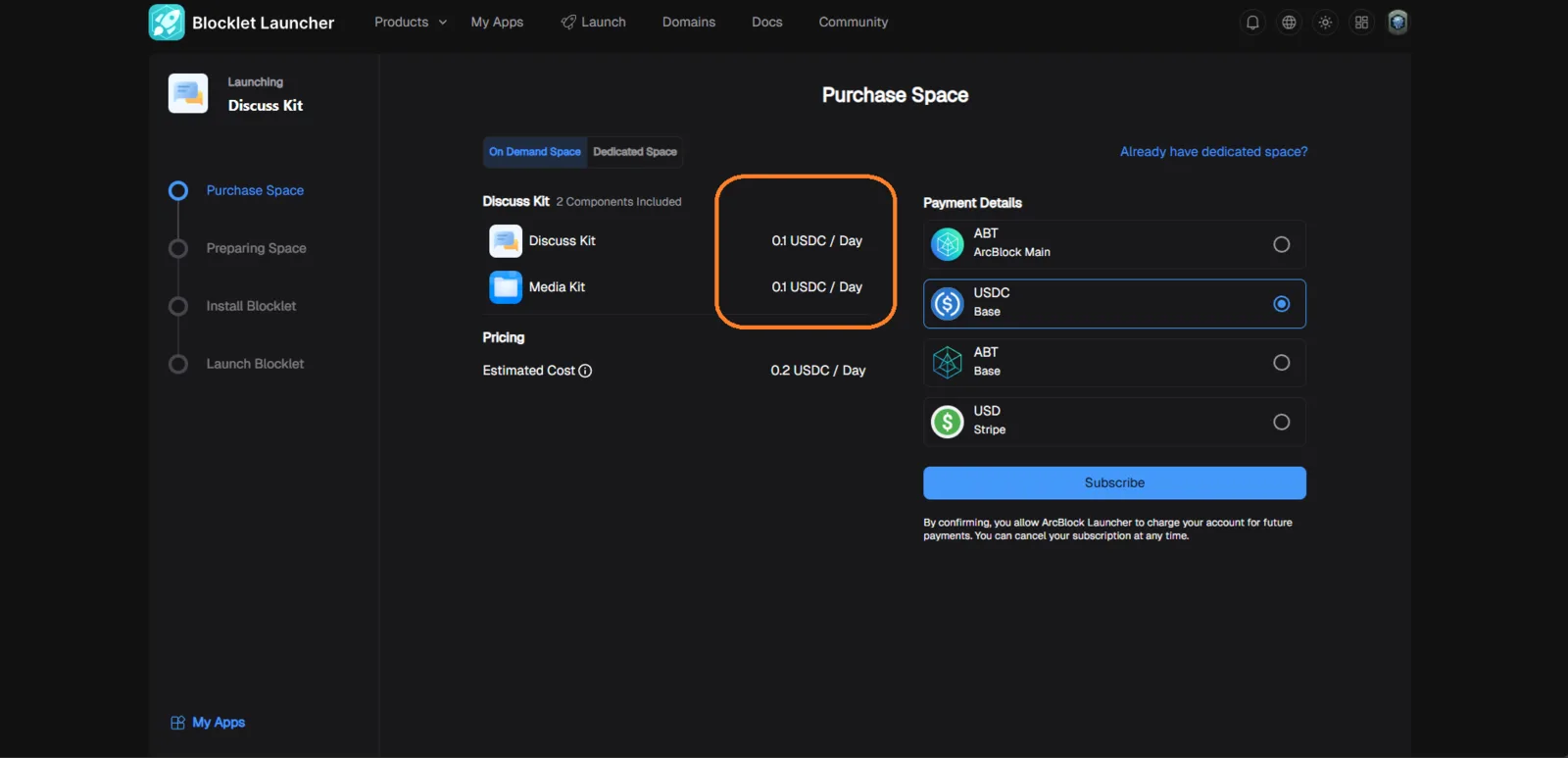Select ABT ArcBlock Main payment radio
This screenshot has height=758, width=1568.
coord(1281,244)
